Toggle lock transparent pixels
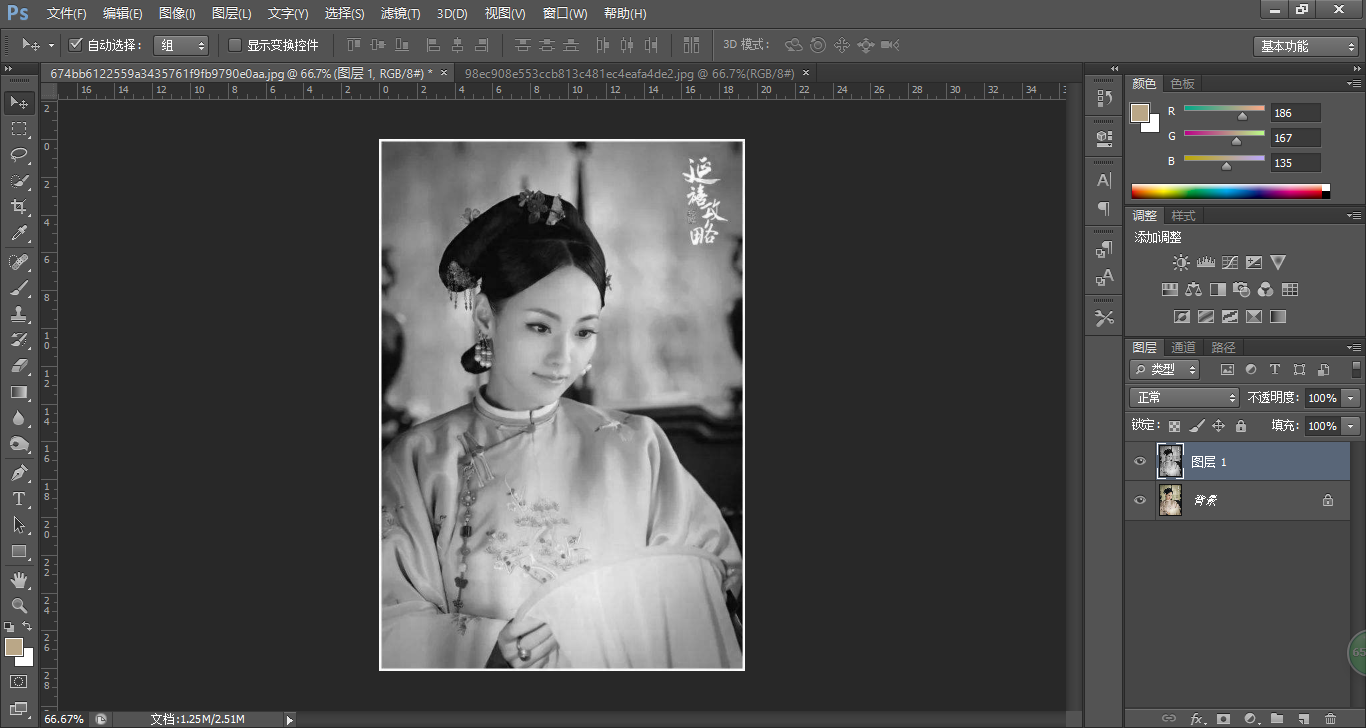This screenshot has width=1366, height=728. tap(1174, 426)
